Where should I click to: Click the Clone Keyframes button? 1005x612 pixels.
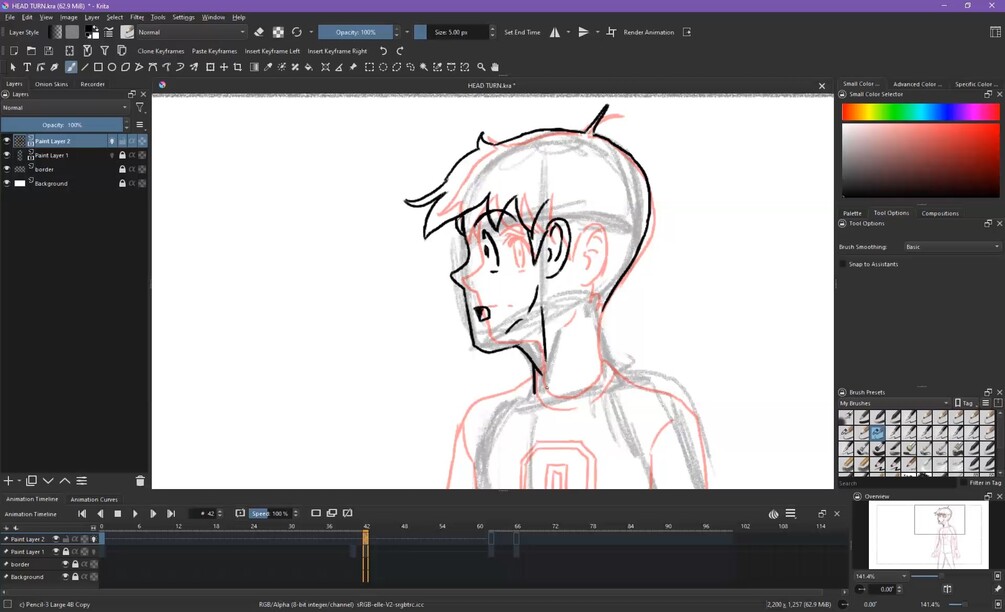point(161,51)
